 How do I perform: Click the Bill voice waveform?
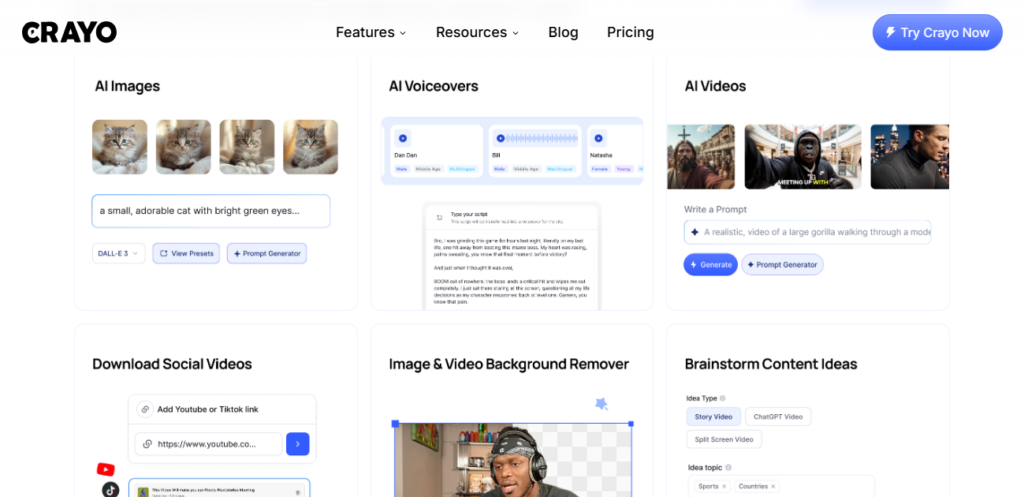coord(540,138)
